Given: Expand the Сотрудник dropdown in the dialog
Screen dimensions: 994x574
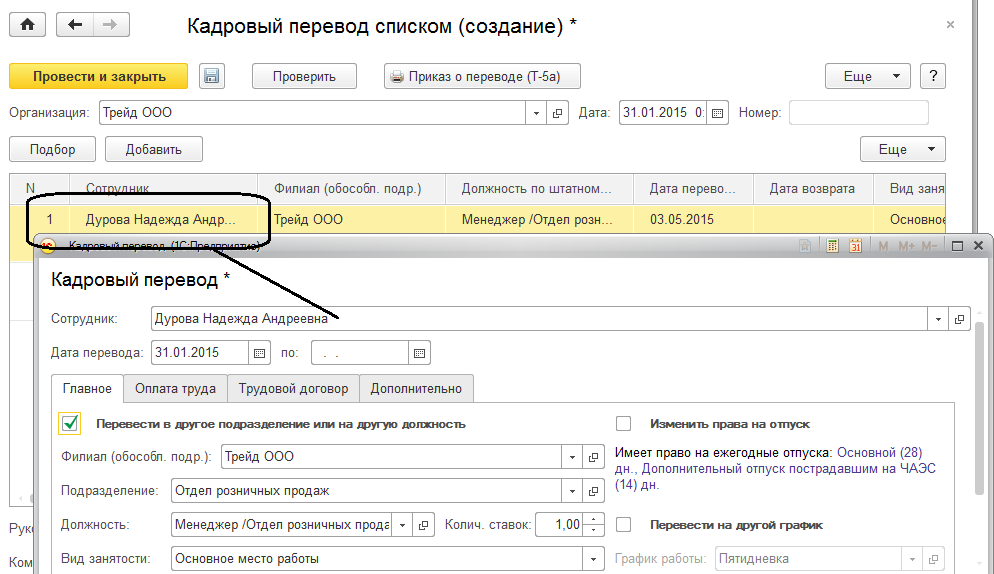Looking at the screenshot, I should [x=938, y=319].
